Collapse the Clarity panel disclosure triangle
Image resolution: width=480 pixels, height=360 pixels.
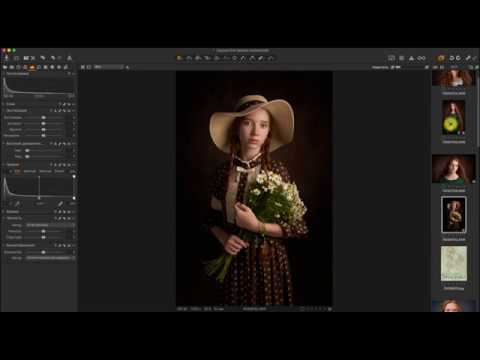coord(4,218)
